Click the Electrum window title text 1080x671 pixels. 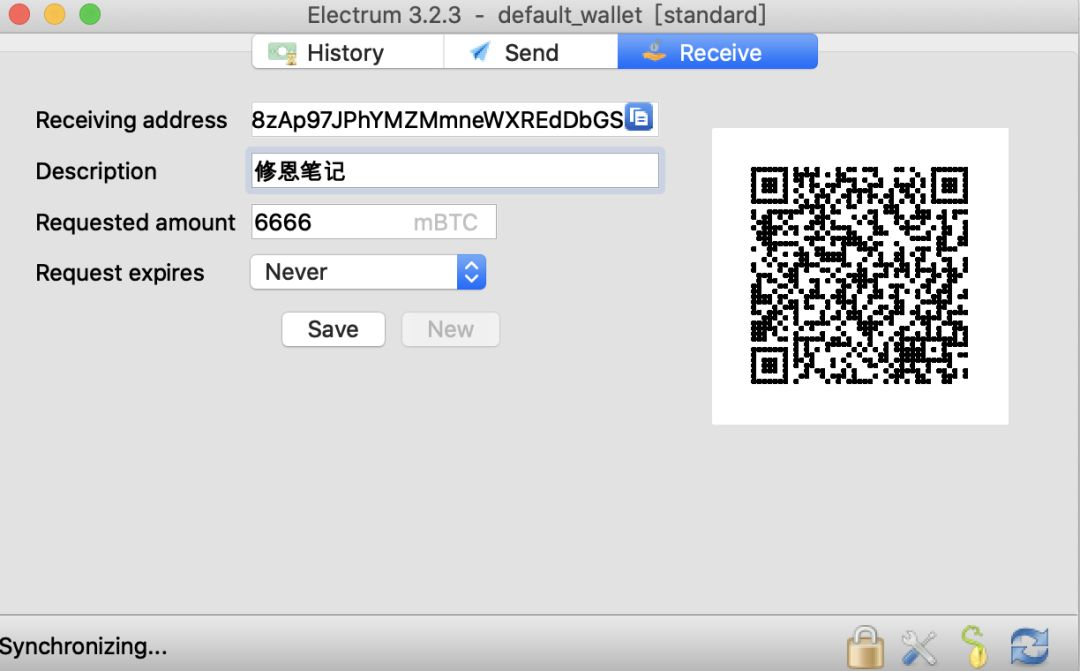[x=536, y=14]
